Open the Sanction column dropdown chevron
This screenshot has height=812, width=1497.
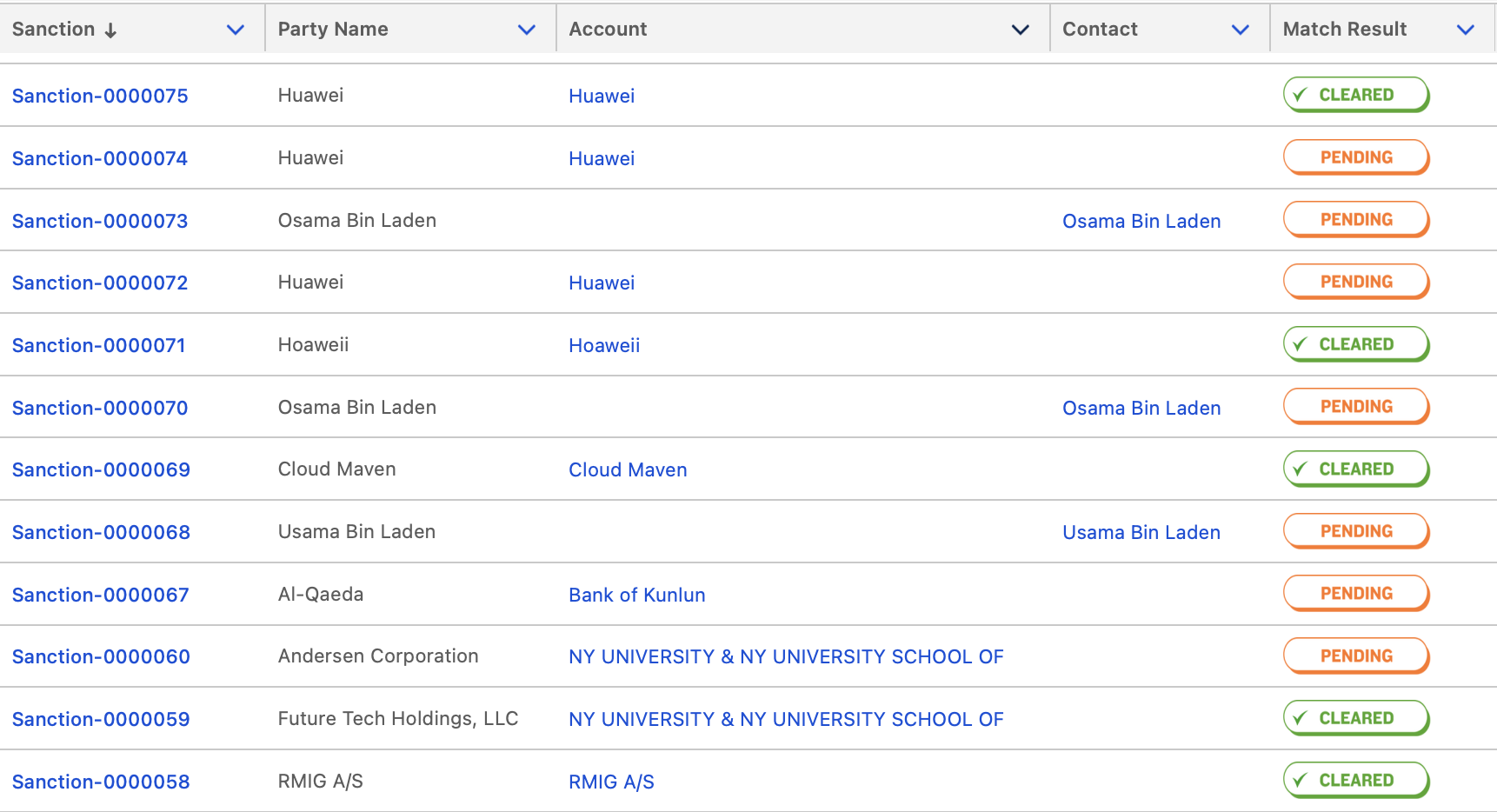pyautogui.click(x=235, y=30)
